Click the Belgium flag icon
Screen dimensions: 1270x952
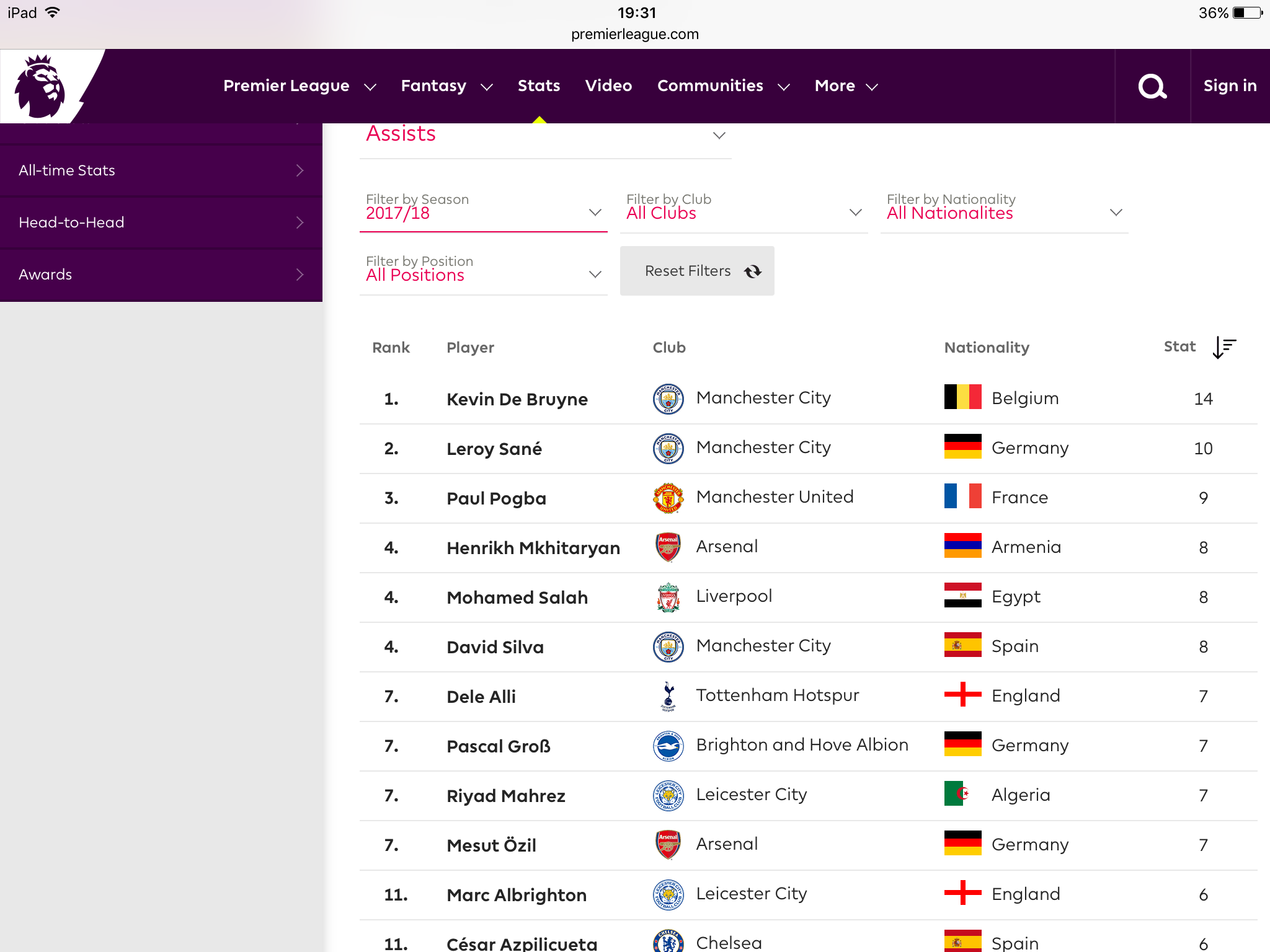coord(962,397)
